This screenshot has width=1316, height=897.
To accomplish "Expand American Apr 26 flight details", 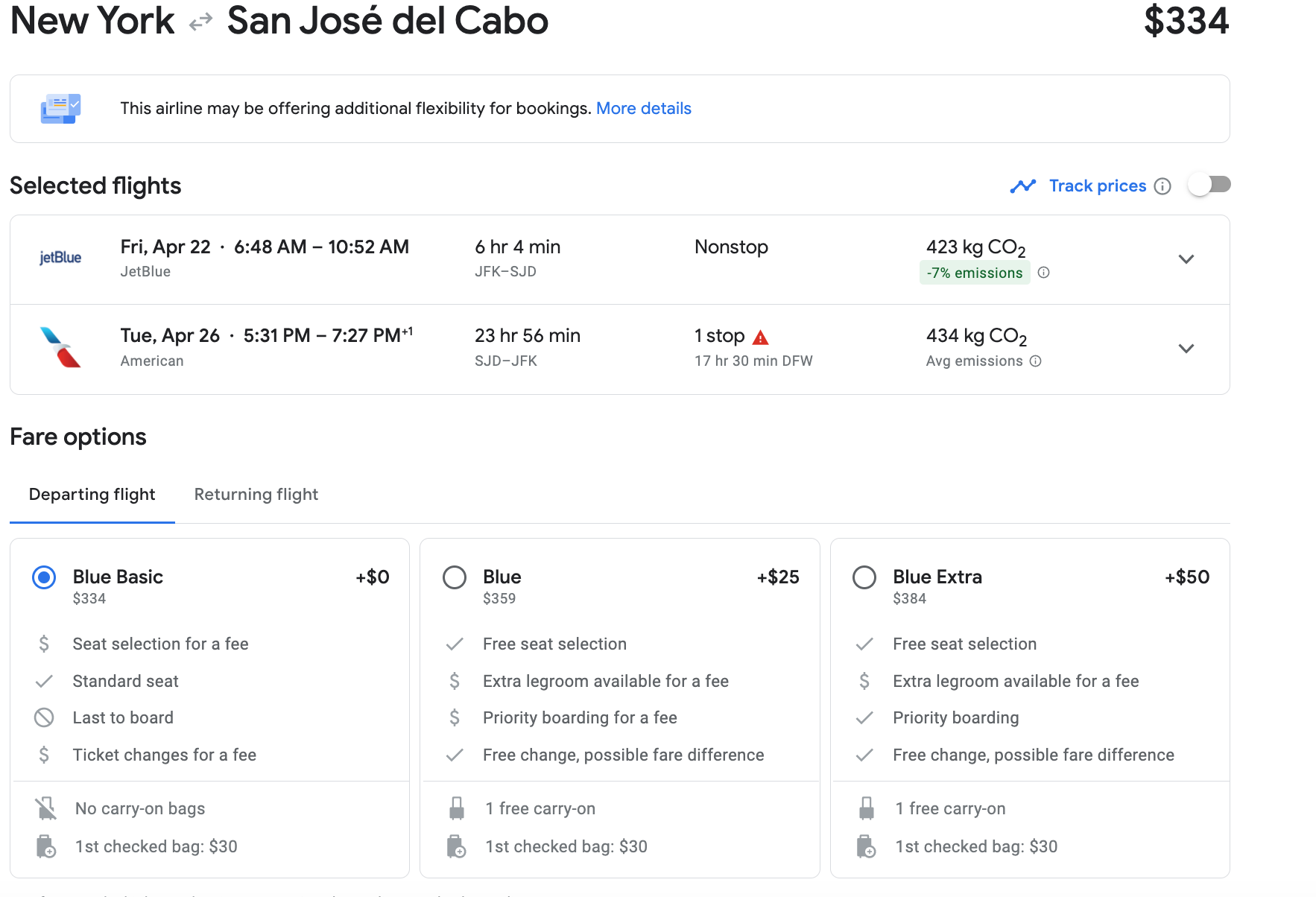I will [x=1186, y=349].
